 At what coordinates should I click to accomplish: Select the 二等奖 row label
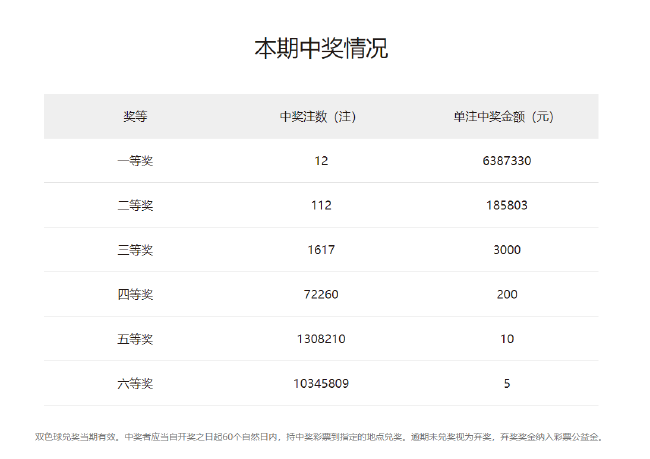tap(135, 205)
